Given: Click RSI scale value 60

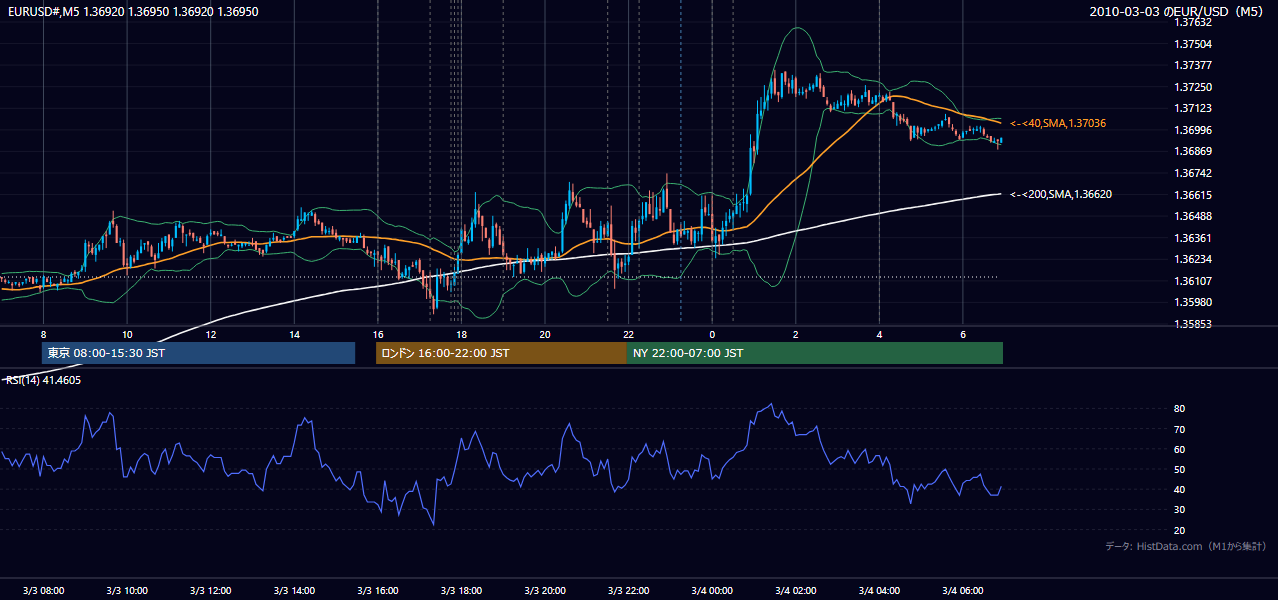Looking at the screenshot, I should click(1179, 449).
